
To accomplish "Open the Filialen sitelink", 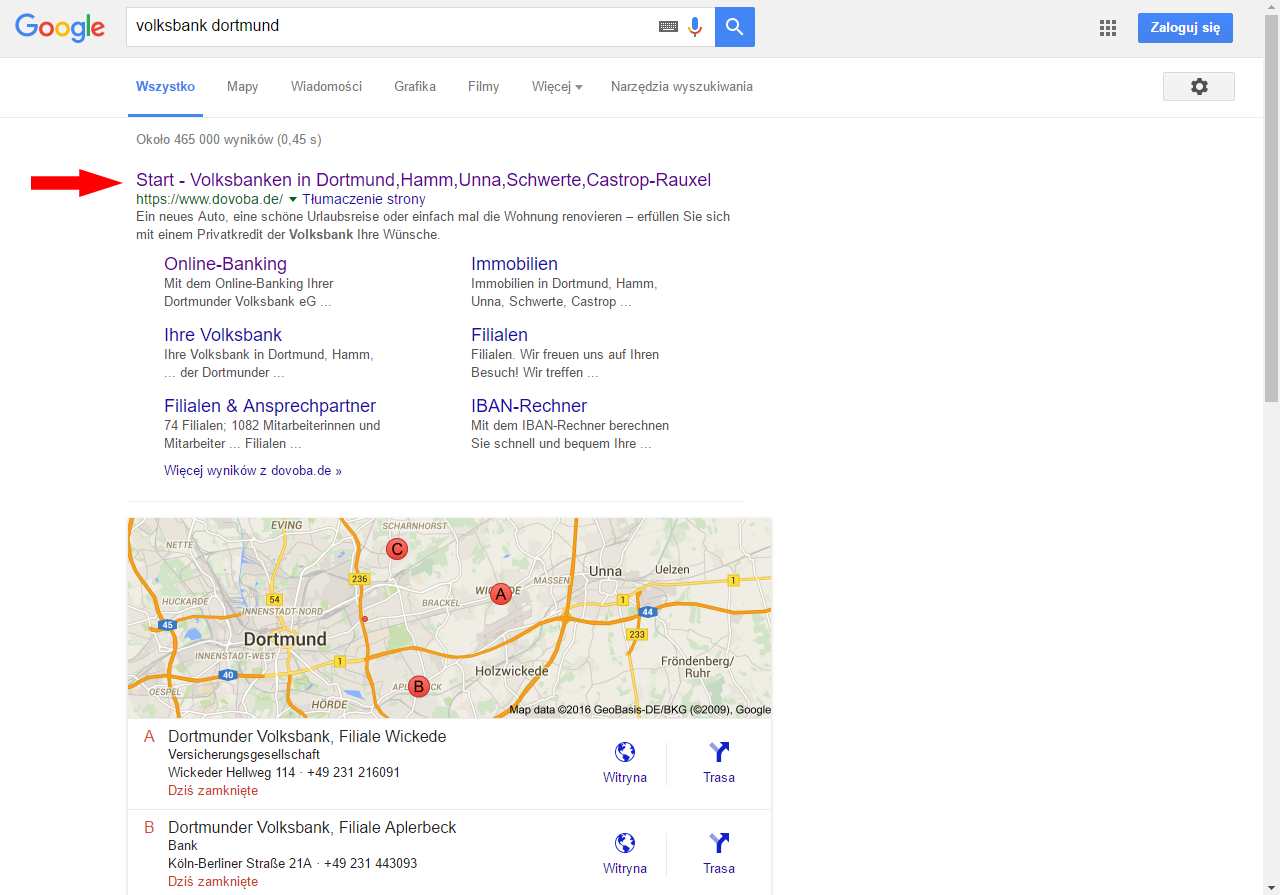I will tap(499, 335).
